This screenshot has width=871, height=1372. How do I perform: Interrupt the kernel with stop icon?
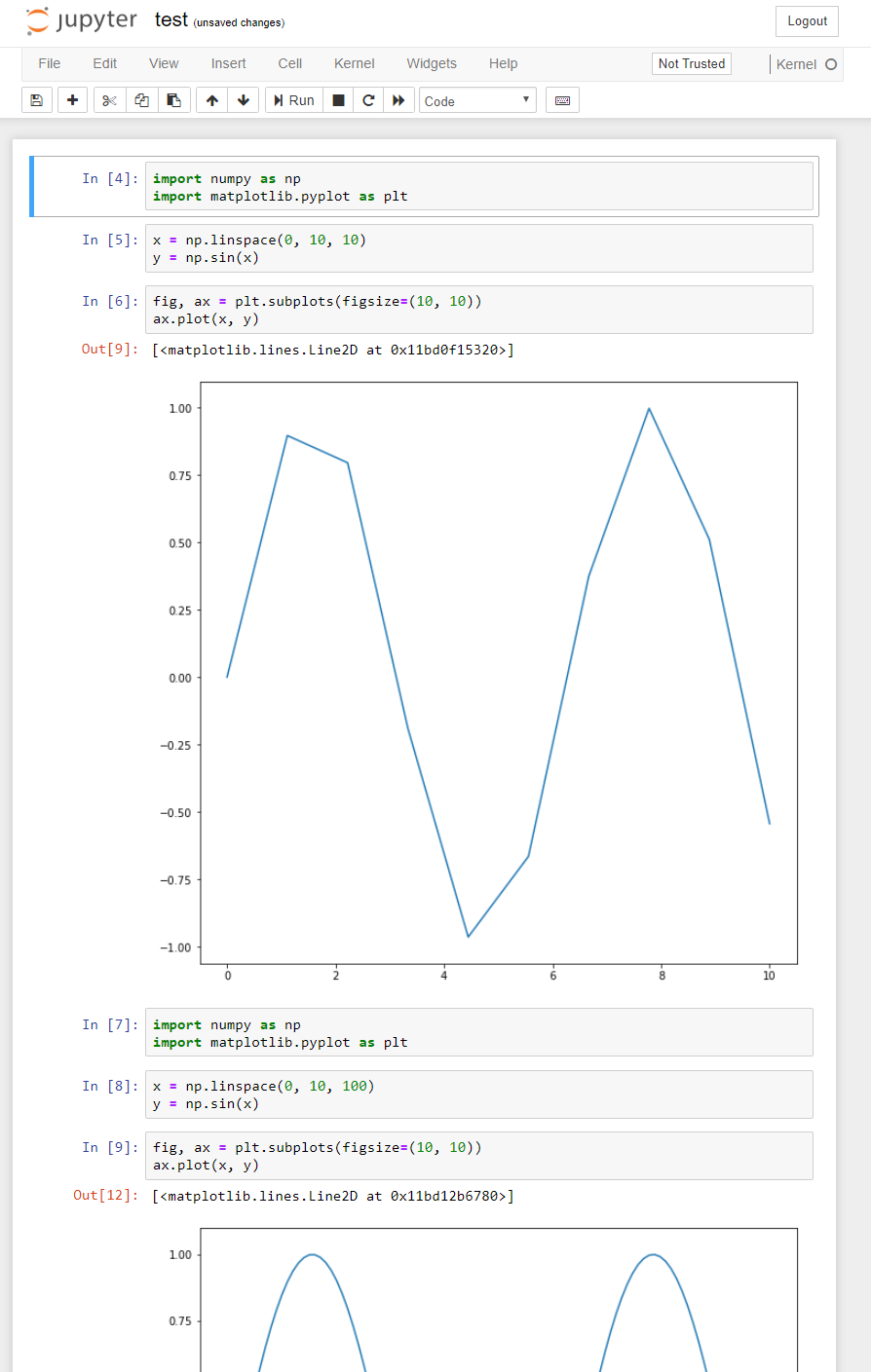click(x=337, y=99)
